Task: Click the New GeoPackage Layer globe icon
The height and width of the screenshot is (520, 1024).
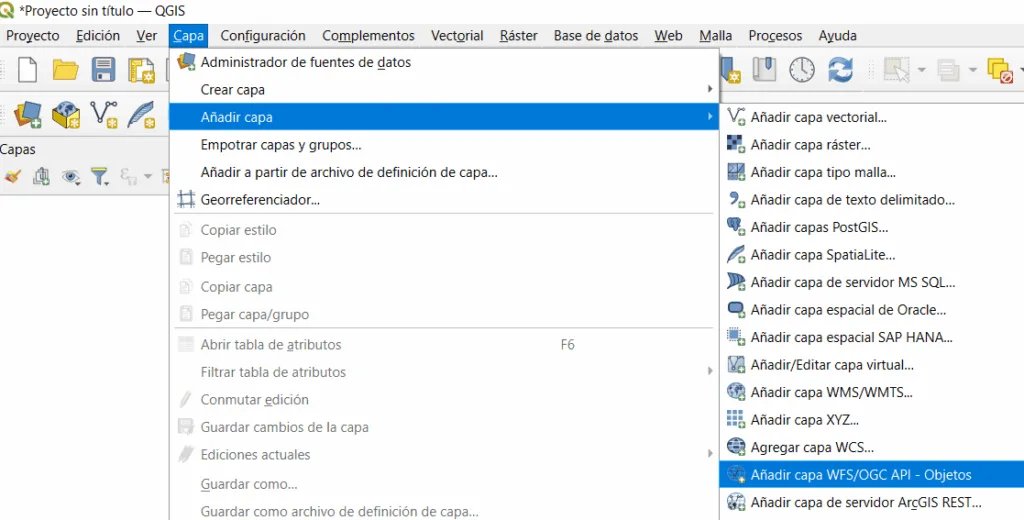Action: [65, 114]
